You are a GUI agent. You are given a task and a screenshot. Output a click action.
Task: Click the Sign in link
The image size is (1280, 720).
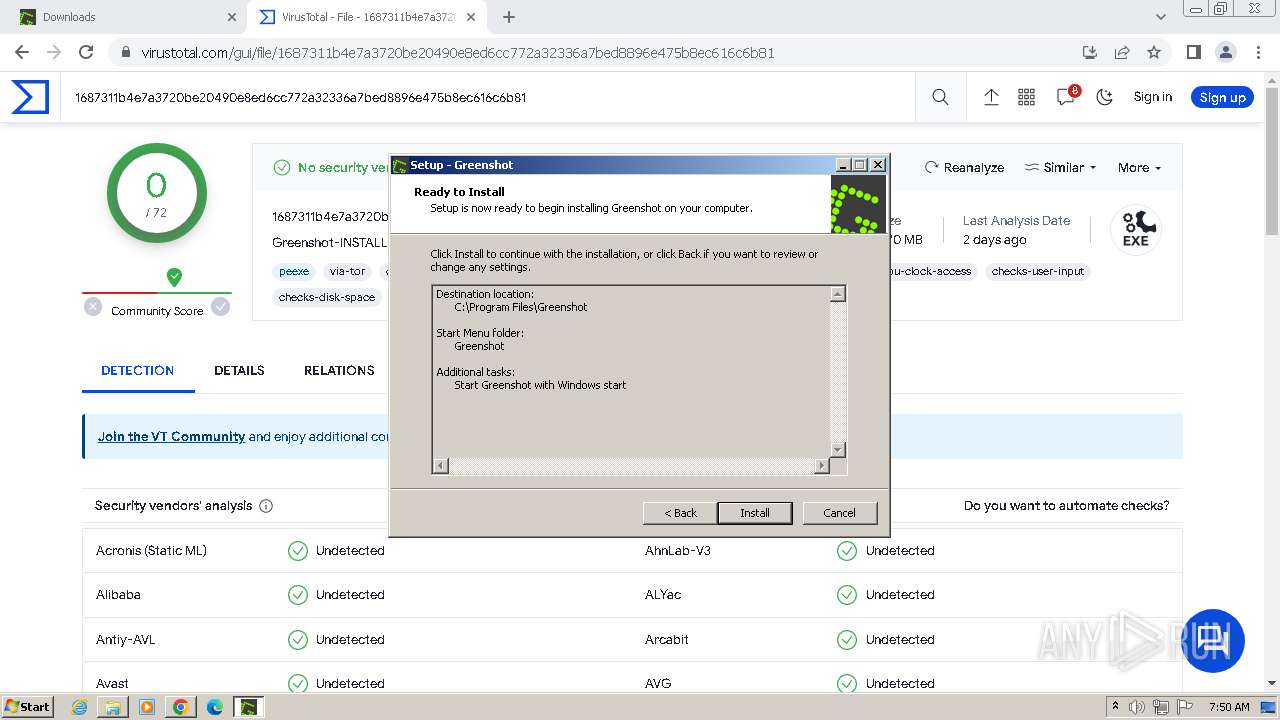pyautogui.click(x=1153, y=97)
